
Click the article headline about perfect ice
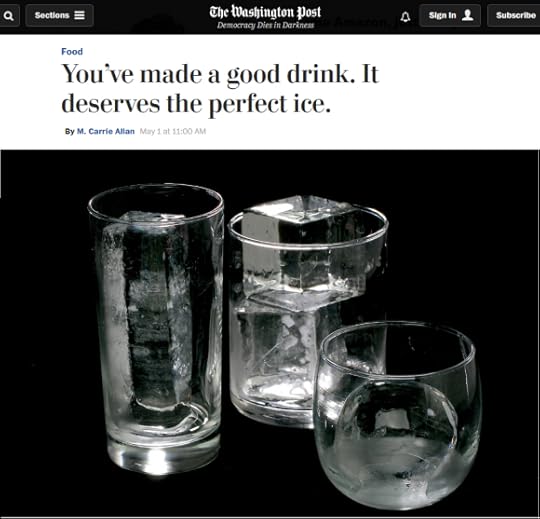click(220, 88)
